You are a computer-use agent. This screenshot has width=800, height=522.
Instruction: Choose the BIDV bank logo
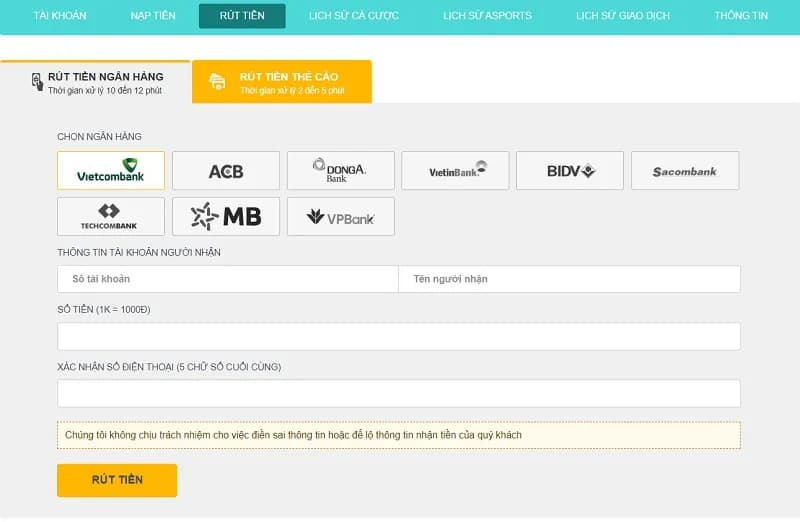point(570,171)
